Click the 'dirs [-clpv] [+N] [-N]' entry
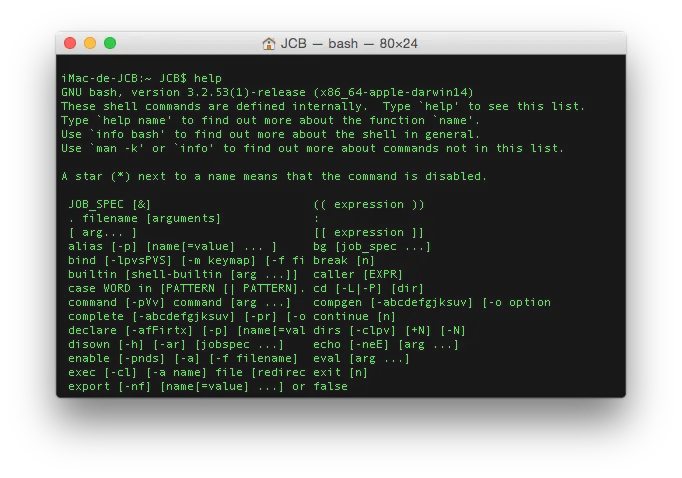 389,330
